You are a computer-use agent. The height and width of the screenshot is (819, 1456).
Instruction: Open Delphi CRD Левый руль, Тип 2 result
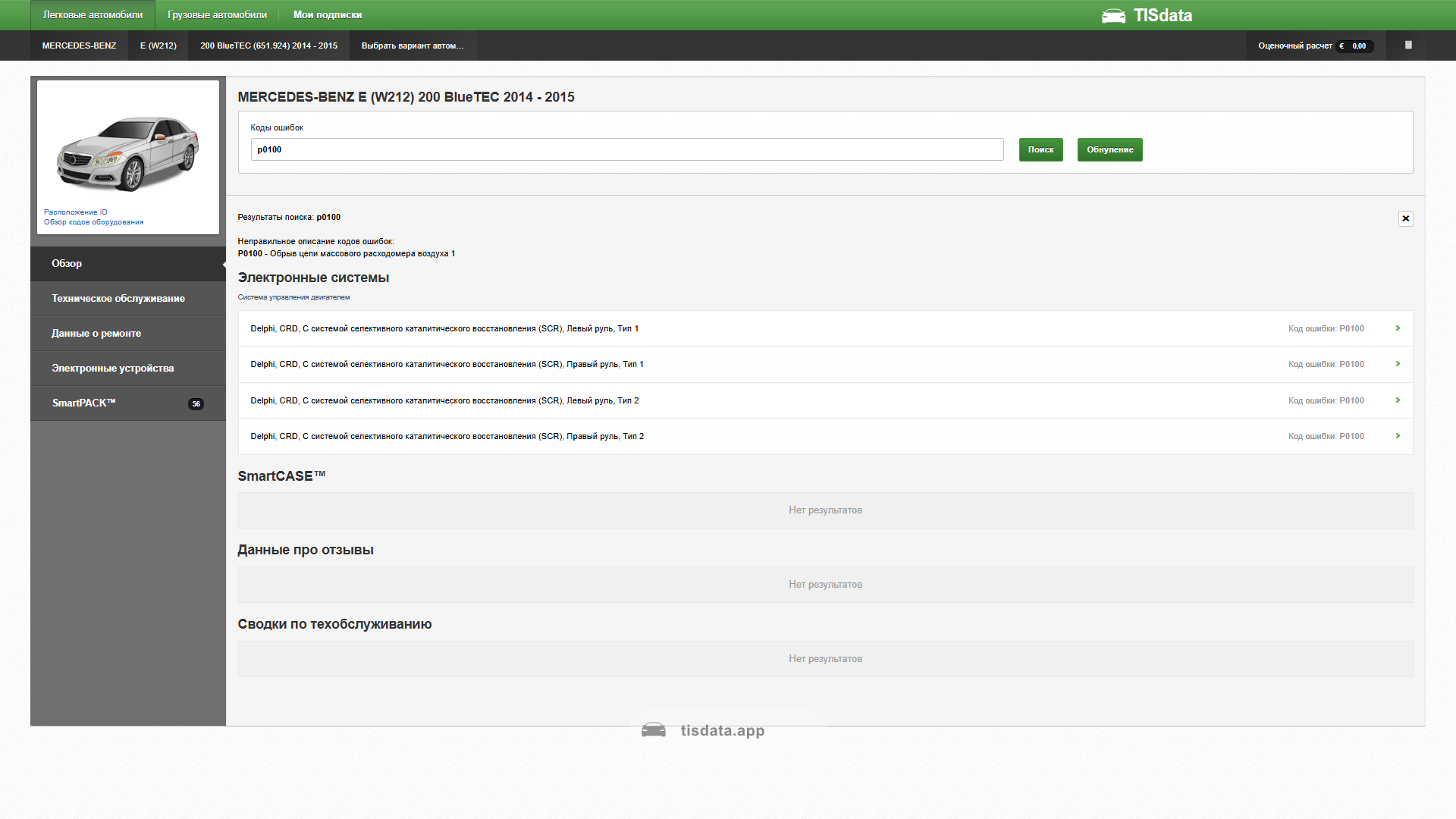click(x=825, y=400)
